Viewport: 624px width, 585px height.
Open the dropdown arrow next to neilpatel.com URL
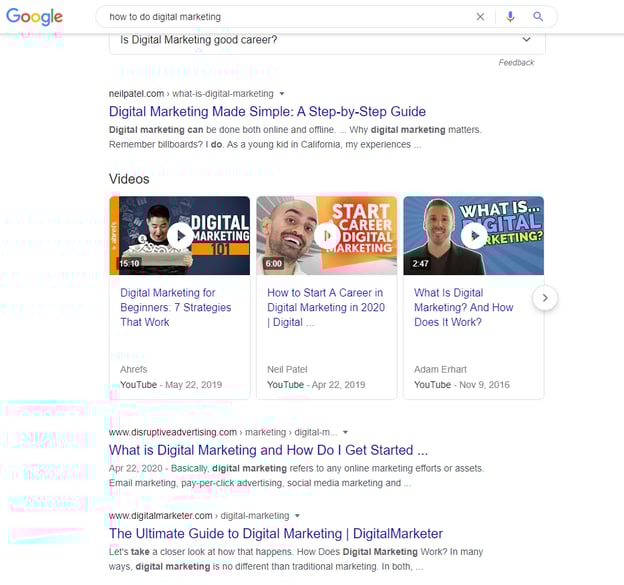pos(282,94)
